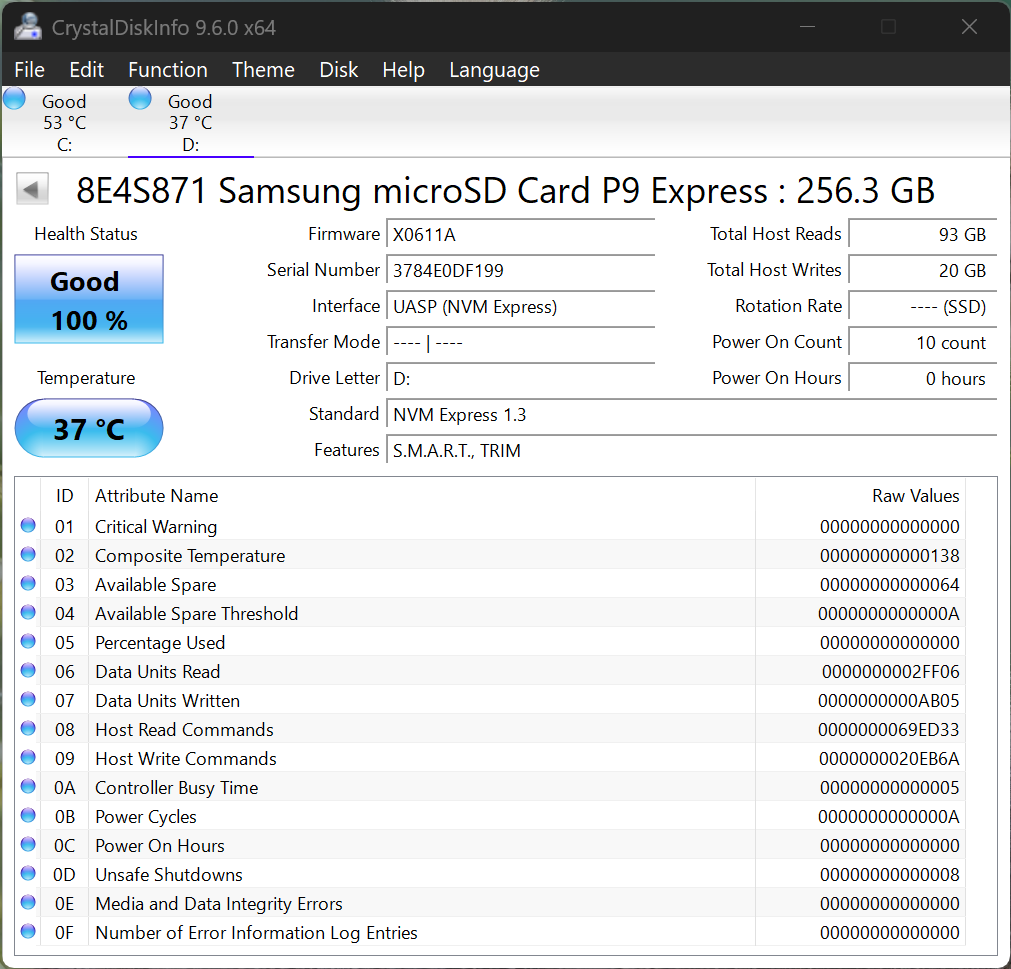
Task: Expand the Disk menu
Action: (x=339, y=70)
